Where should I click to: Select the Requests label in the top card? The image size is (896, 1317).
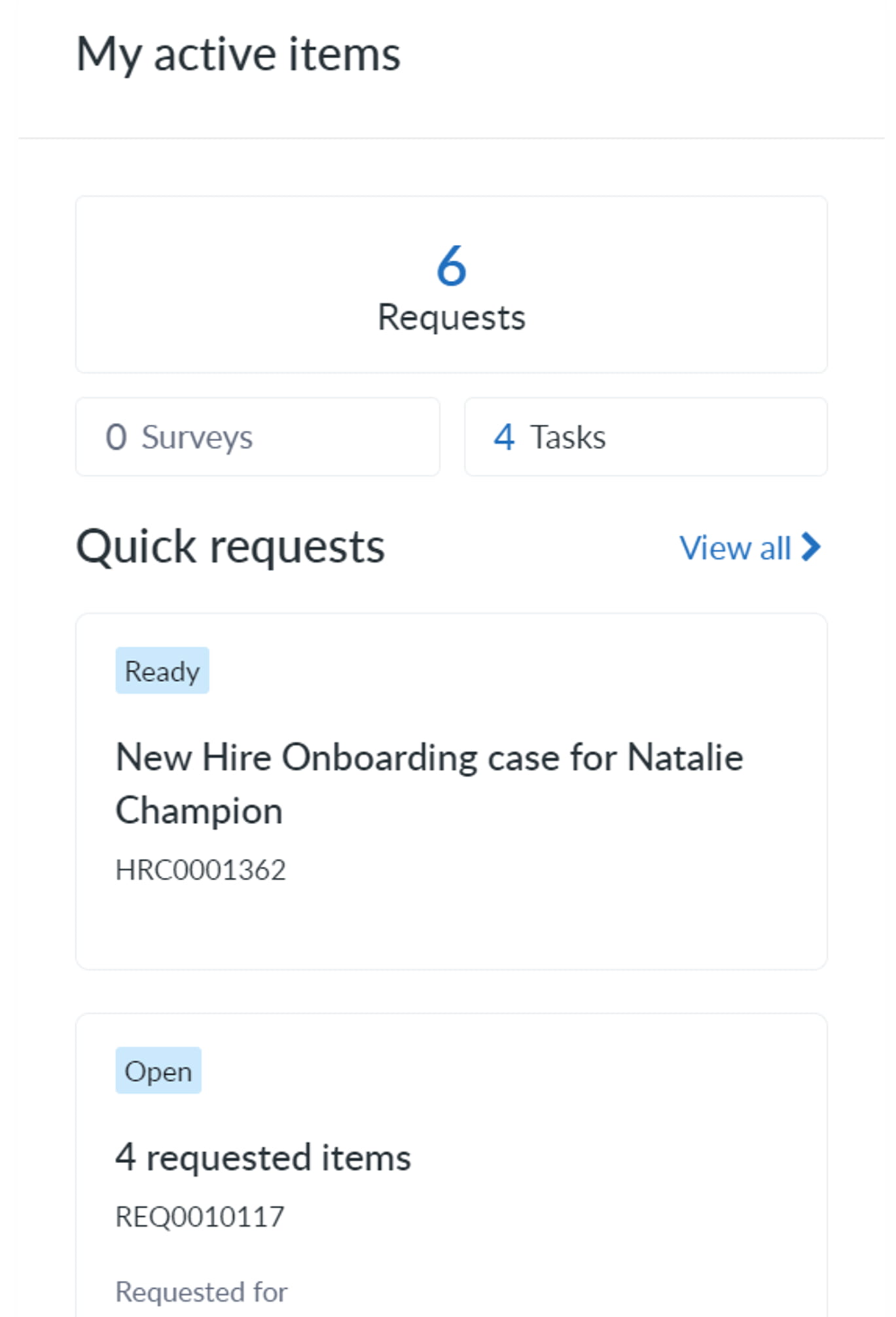451,318
